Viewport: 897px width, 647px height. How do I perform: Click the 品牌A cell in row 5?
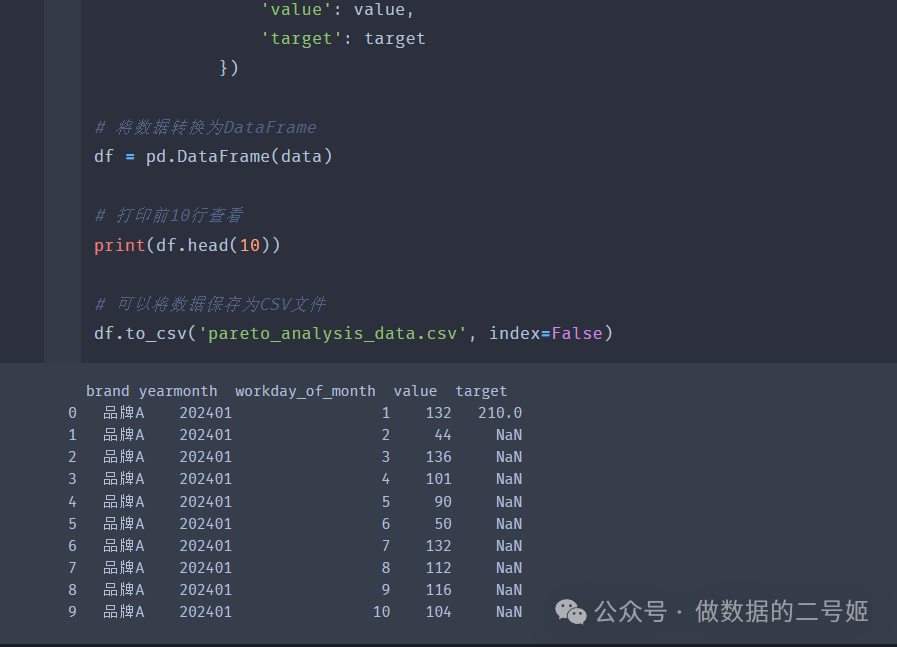[124, 524]
